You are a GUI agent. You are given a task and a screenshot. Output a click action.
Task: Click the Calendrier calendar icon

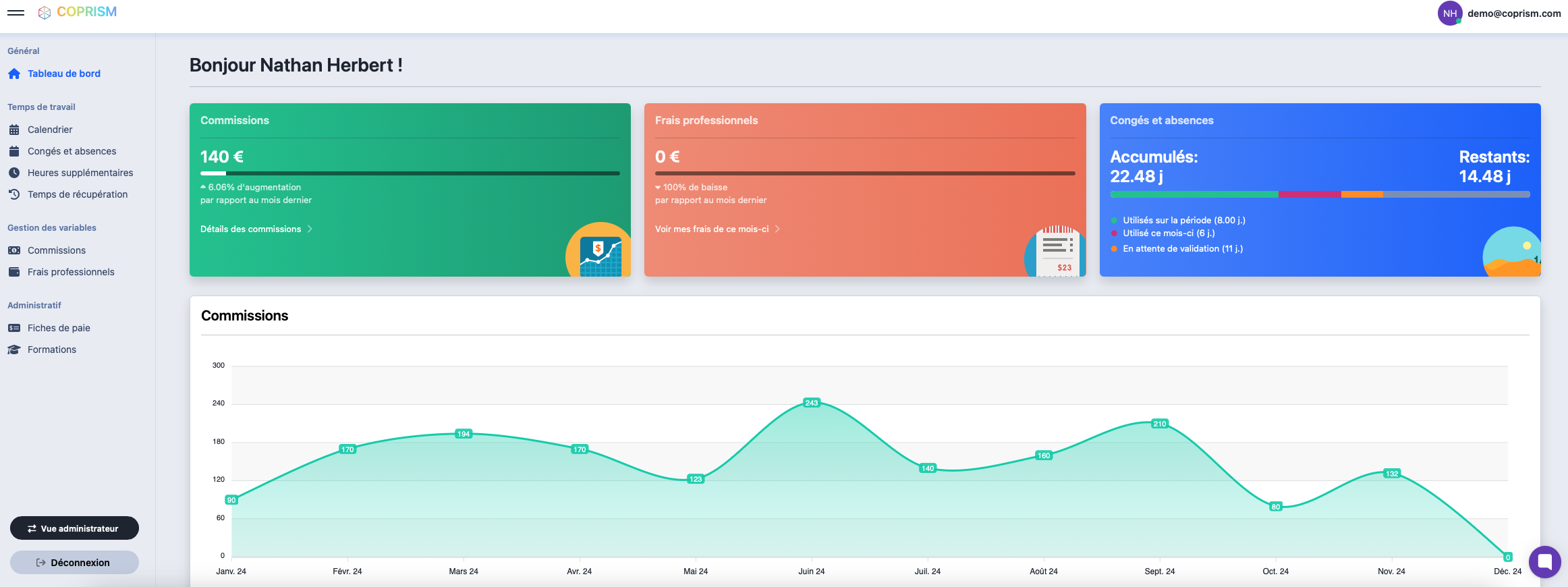(14, 130)
